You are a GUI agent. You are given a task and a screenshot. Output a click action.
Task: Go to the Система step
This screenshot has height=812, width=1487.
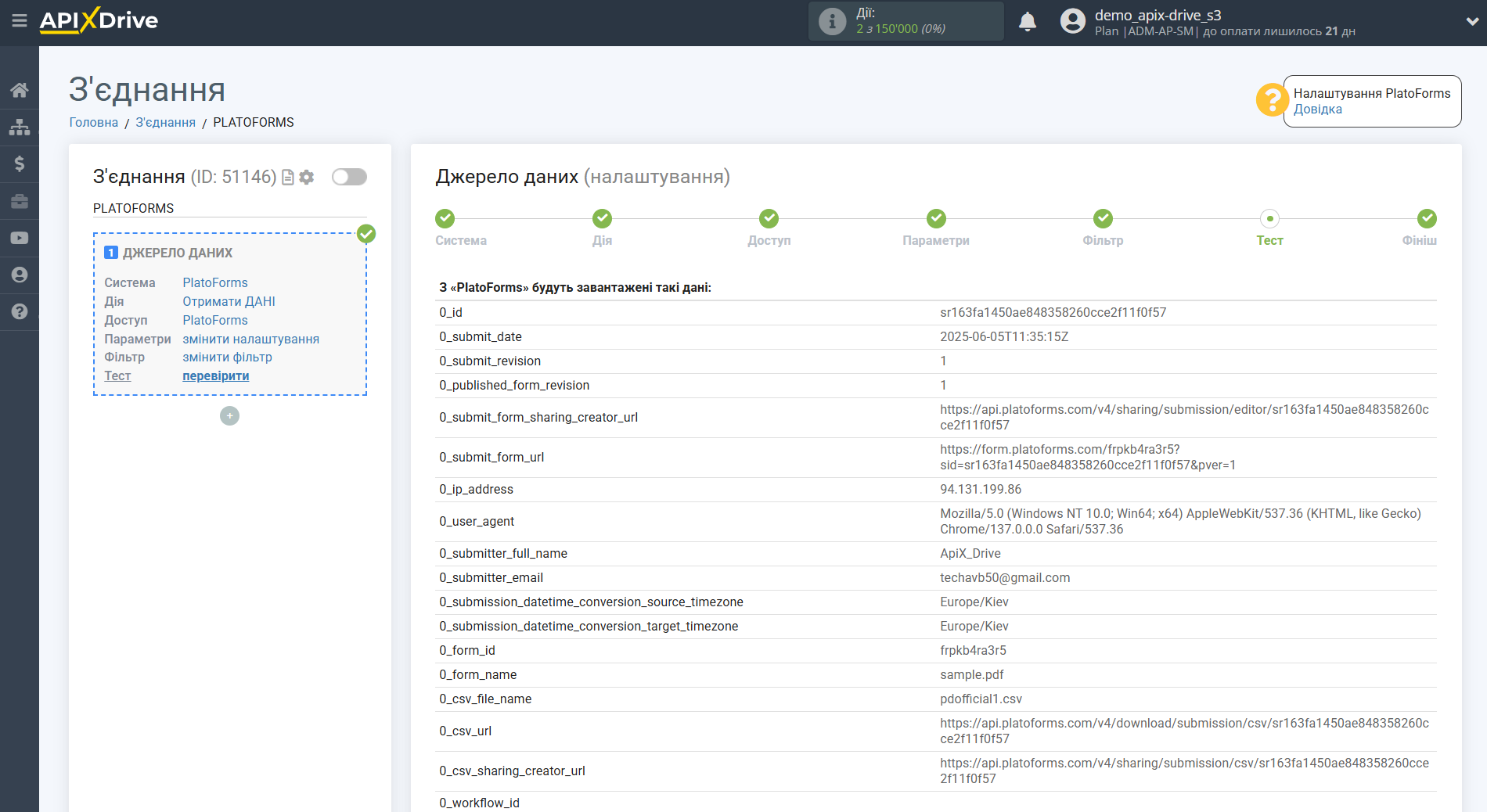click(x=445, y=219)
